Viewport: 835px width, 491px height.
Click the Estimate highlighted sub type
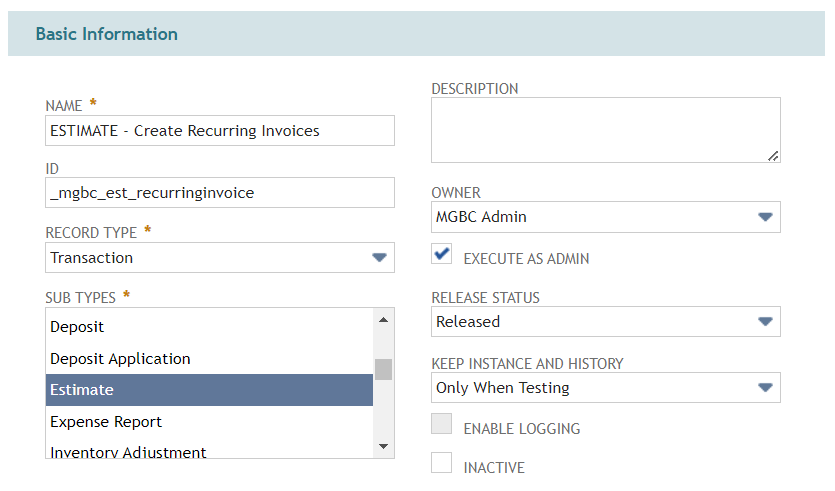pos(209,390)
